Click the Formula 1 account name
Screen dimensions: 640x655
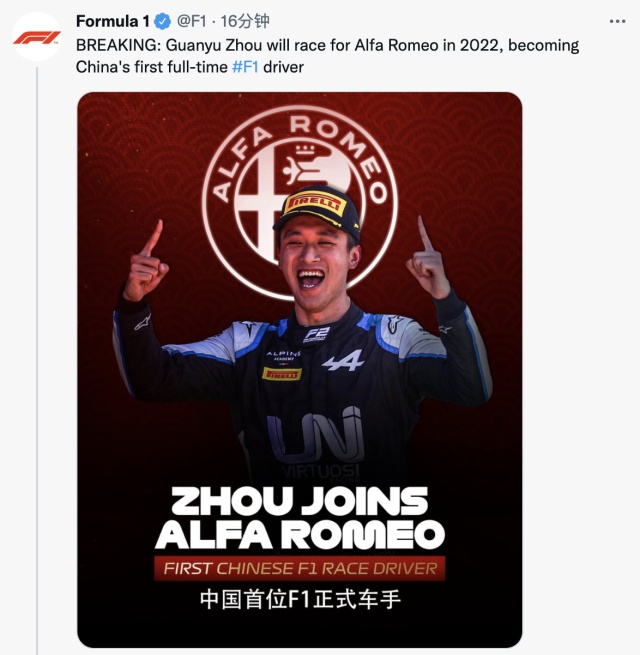click(113, 21)
